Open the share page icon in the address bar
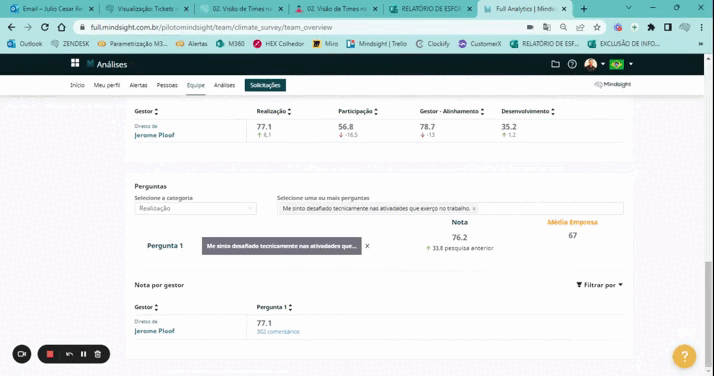Screen dimensions: 714x376 pos(580,27)
